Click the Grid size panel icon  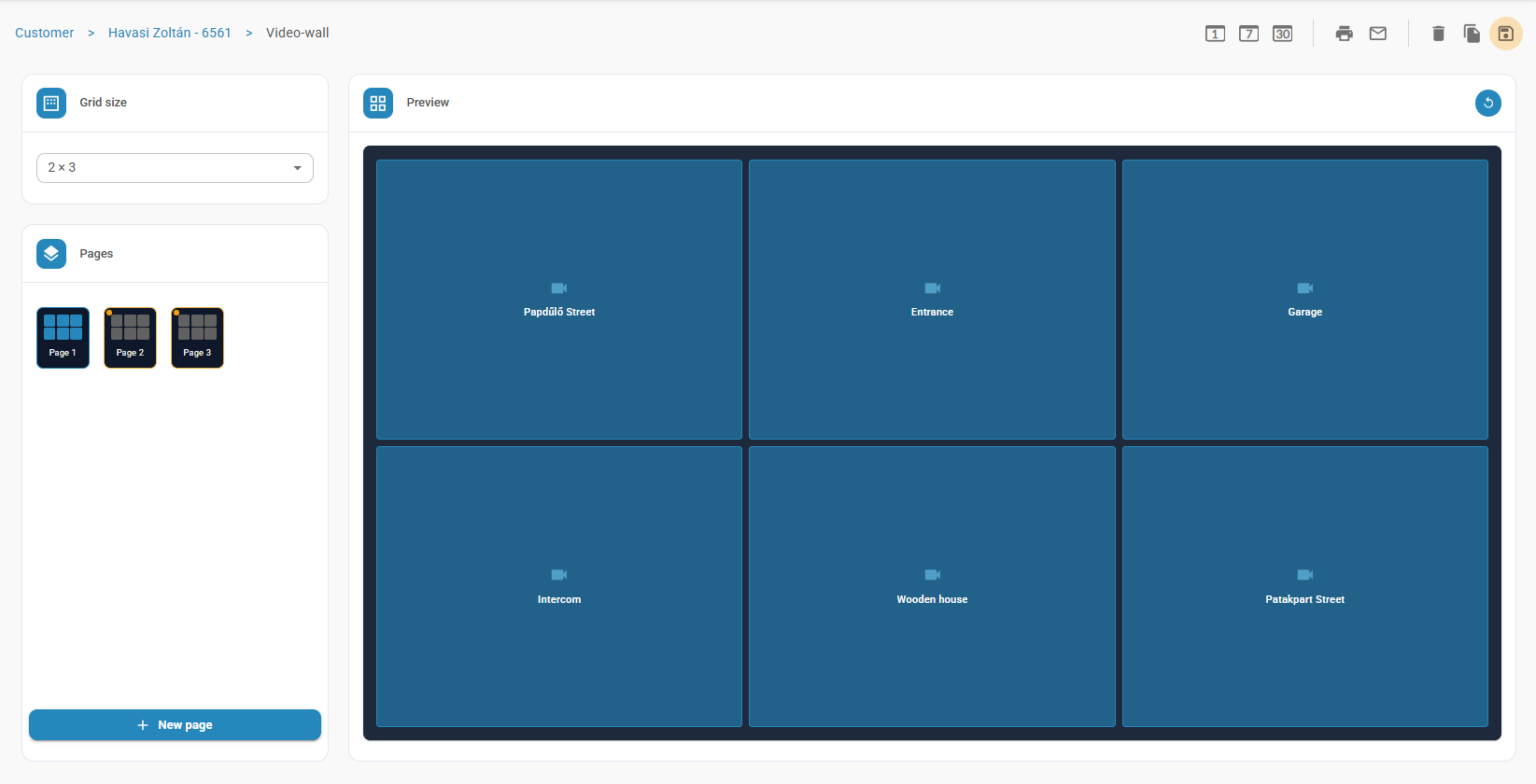pos(51,103)
